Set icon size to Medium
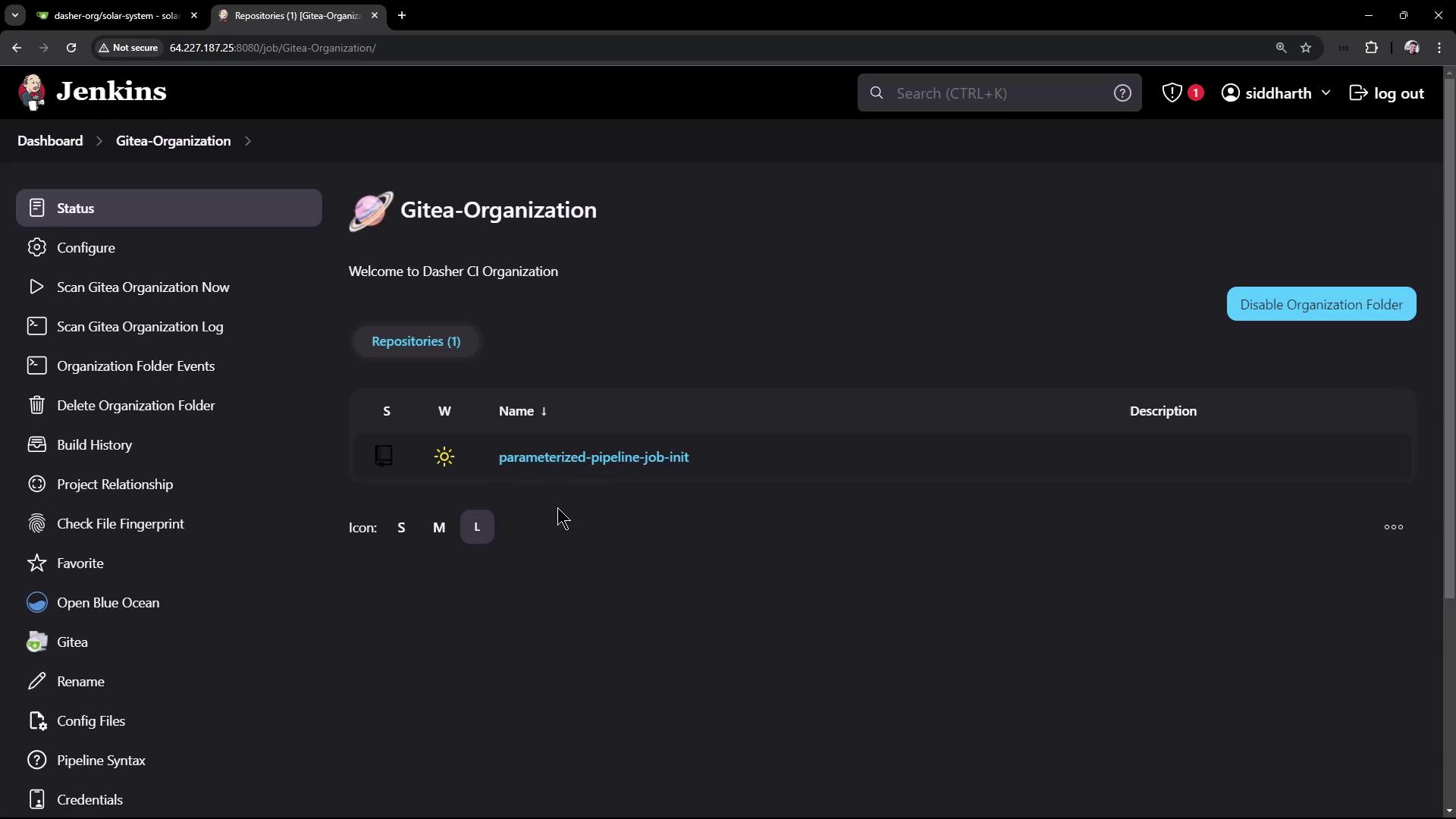Image resolution: width=1456 pixels, height=819 pixels. [x=439, y=528]
